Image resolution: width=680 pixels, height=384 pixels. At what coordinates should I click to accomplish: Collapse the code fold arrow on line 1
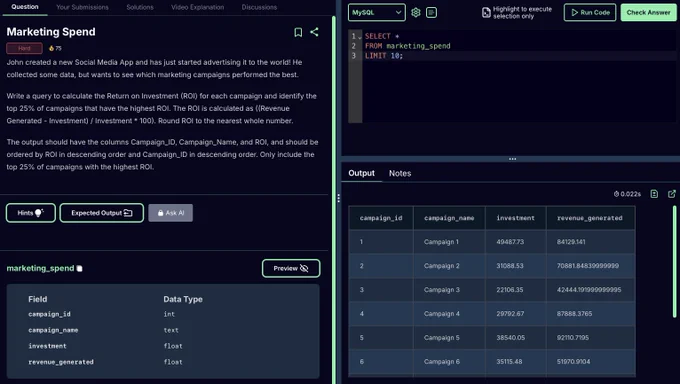360,37
